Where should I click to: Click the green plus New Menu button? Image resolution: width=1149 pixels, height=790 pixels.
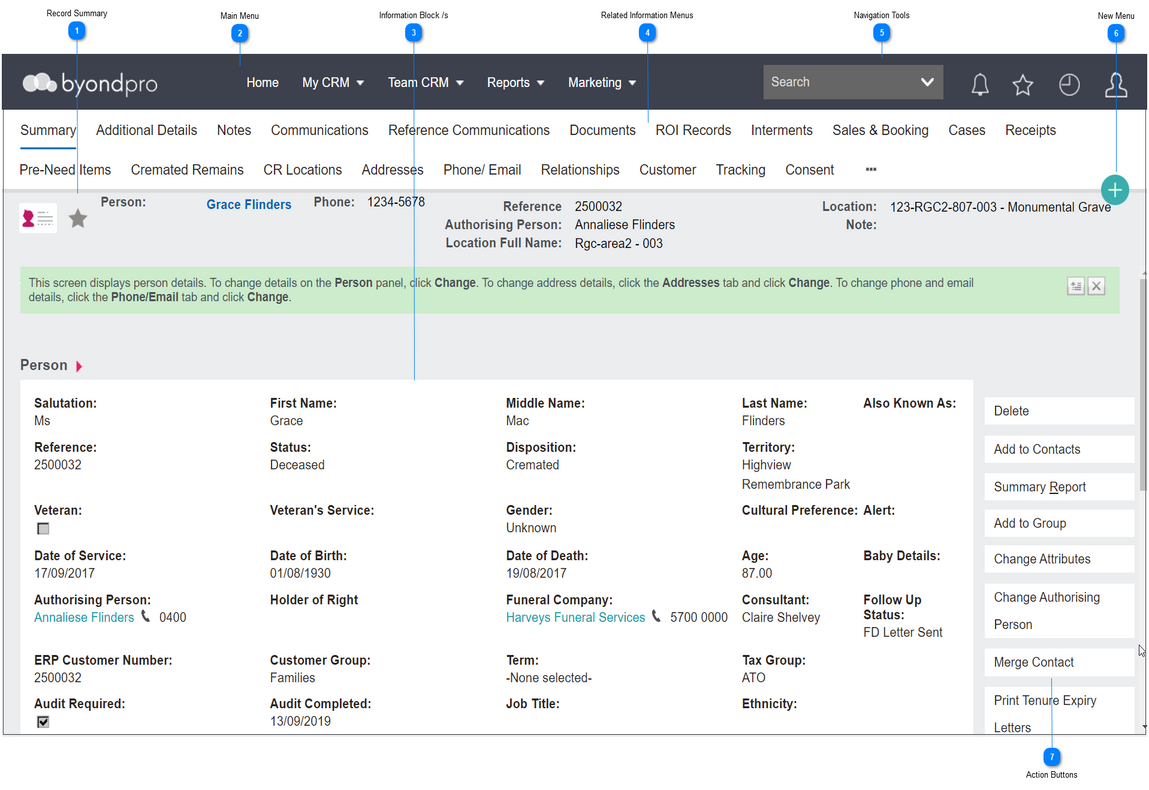pyautogui.click(x=1115, y=190)
